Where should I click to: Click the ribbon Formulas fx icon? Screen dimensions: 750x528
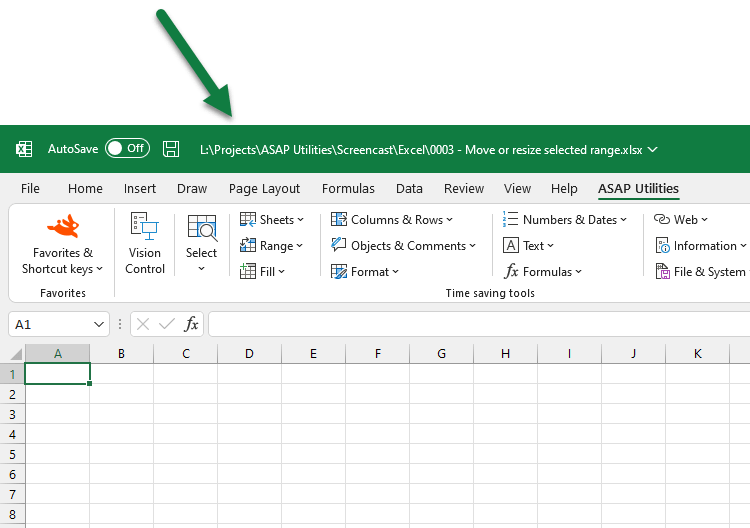(511, 271)
